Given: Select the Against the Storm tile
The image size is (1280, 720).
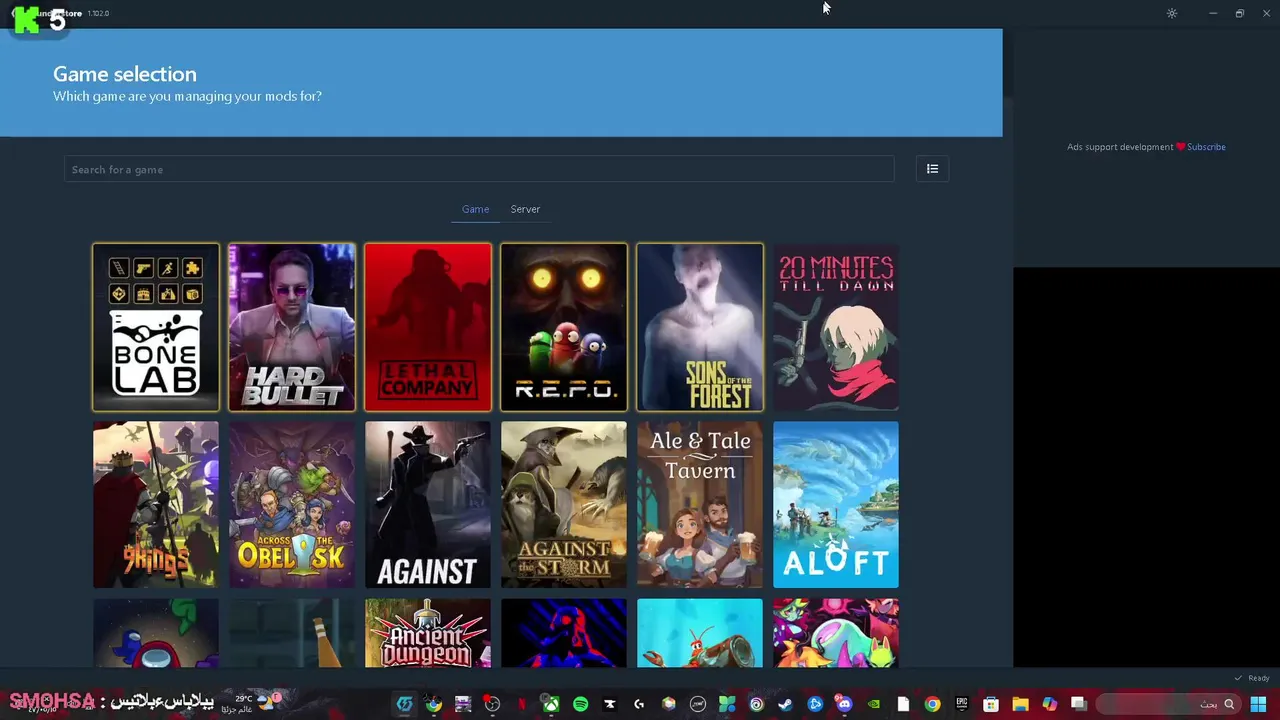Looking at the screenshot, I should 564,505.
